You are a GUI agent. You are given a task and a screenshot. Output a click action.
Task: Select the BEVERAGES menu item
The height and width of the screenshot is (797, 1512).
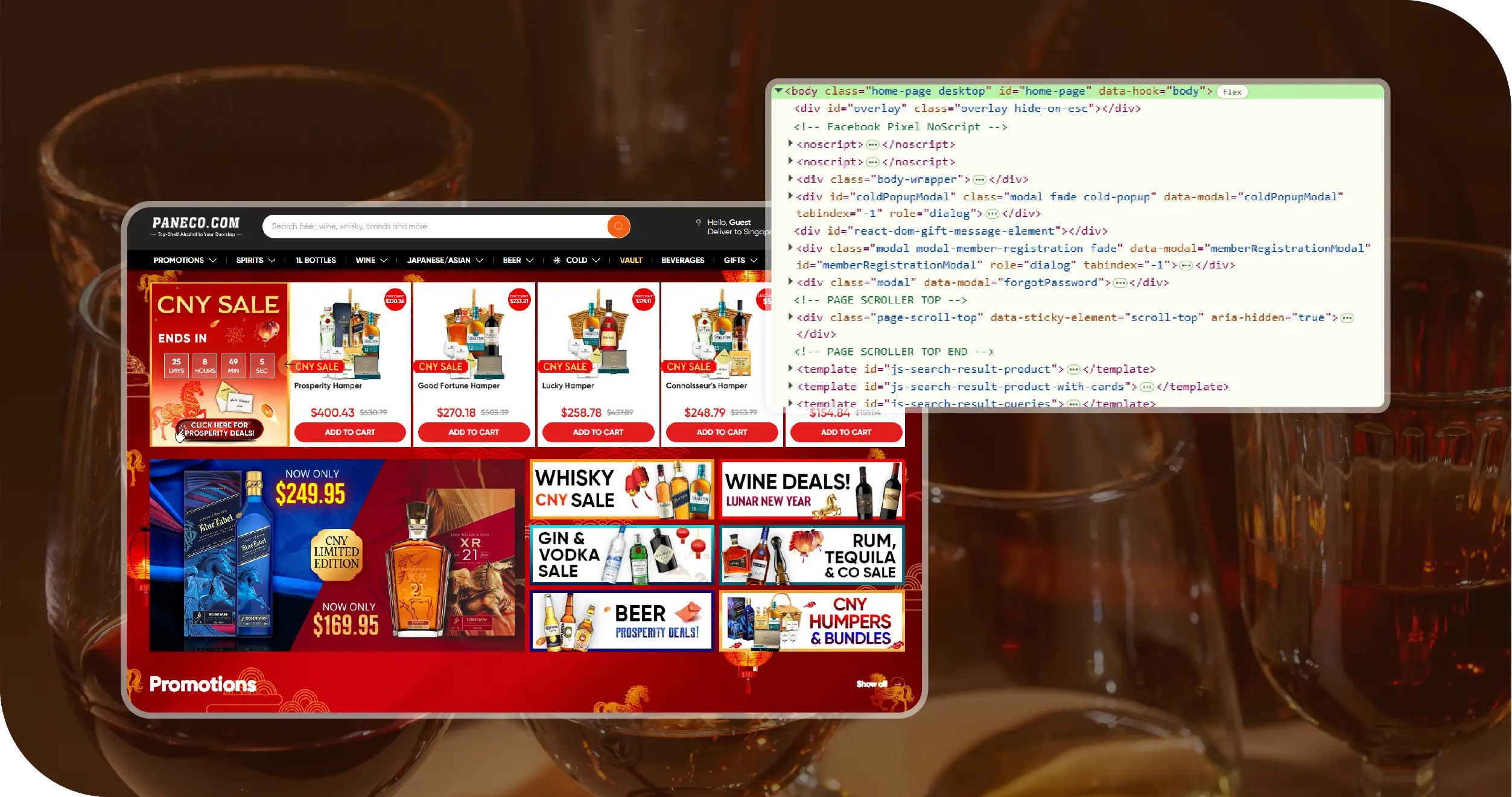[x=682, y=260]
